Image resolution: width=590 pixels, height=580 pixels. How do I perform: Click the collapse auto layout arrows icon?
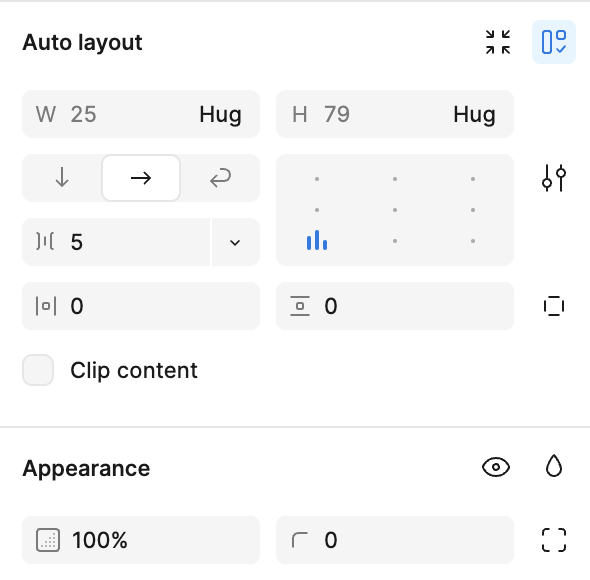[497, 42]
